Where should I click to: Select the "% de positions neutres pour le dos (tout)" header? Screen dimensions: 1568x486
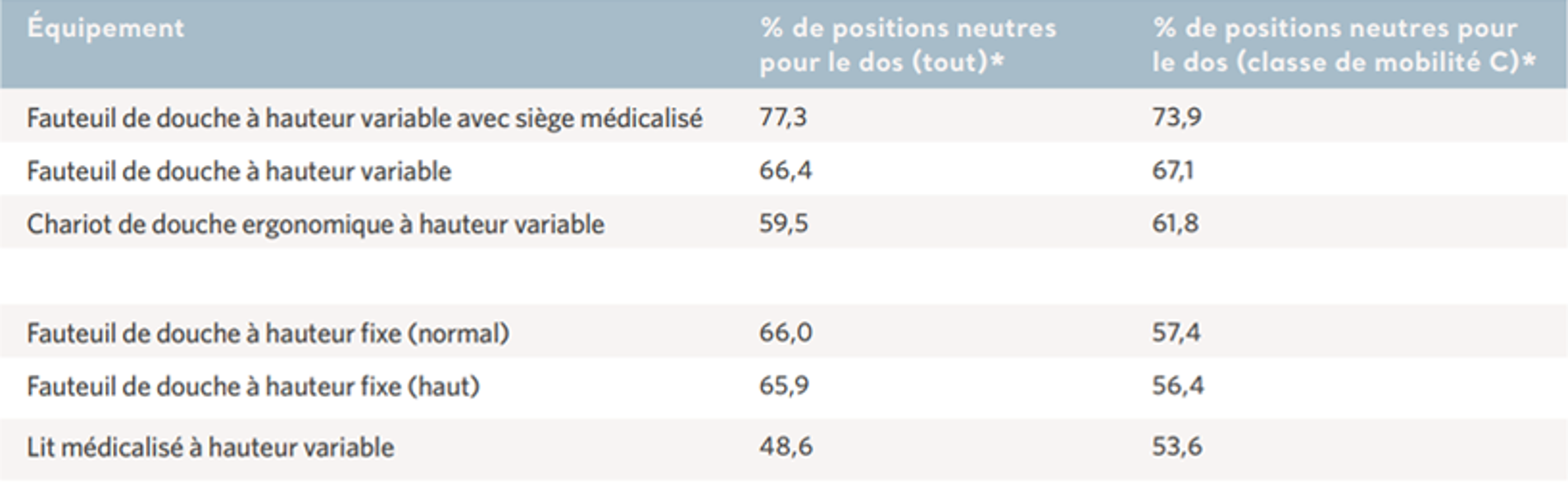pyautogui.click(x=907, y=45)
